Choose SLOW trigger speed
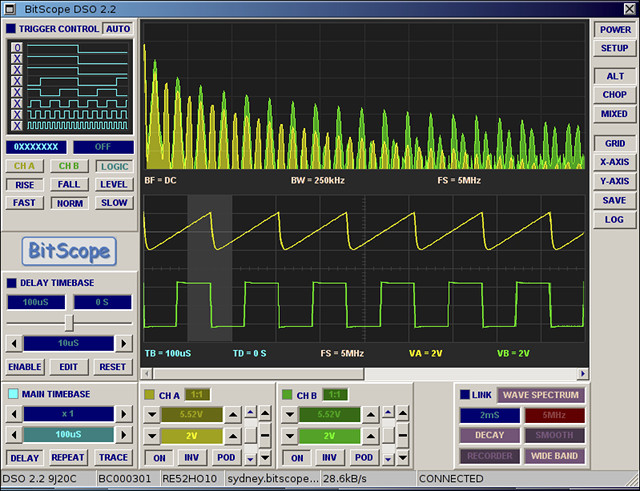 pos(114,203)
